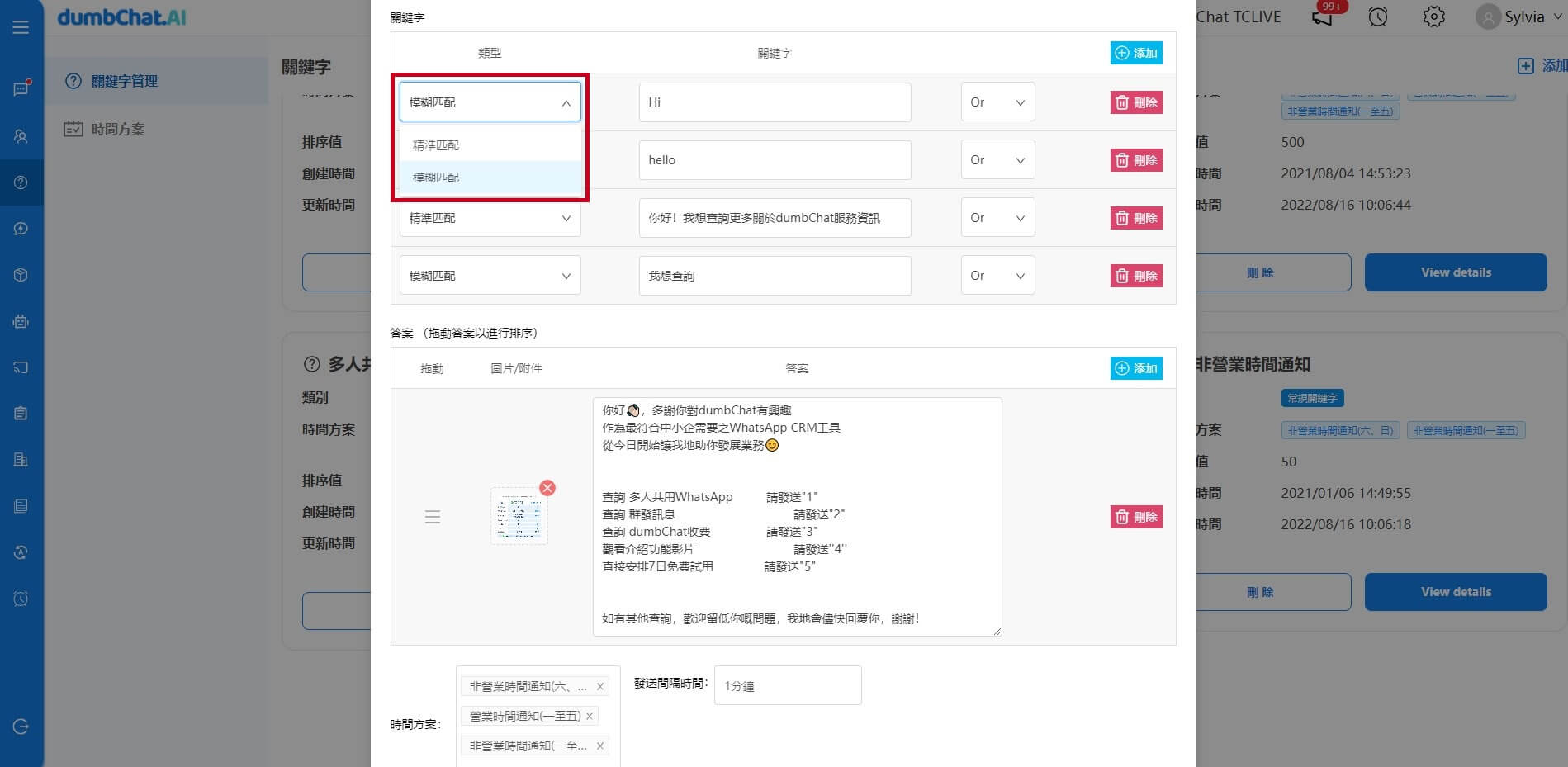Click the hello keyword input field

pos(775,160)
